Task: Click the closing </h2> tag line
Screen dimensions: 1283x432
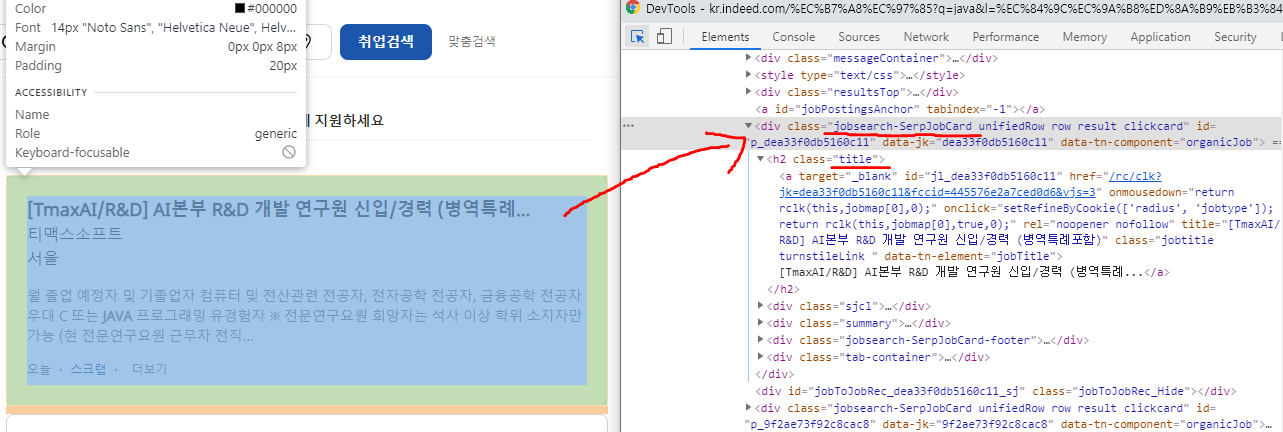Action: 783,289
